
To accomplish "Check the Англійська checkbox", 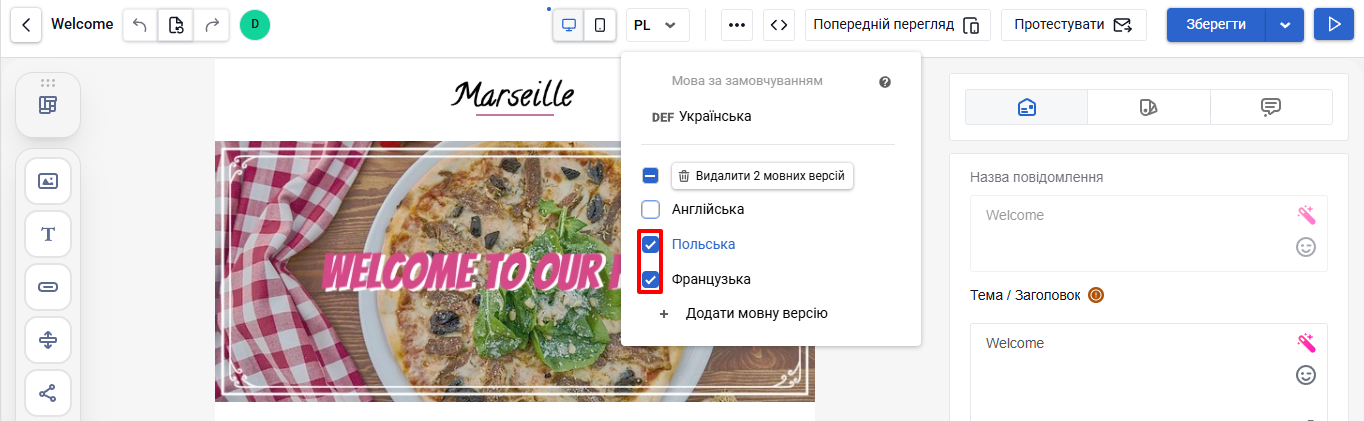I will coord(650,209).
